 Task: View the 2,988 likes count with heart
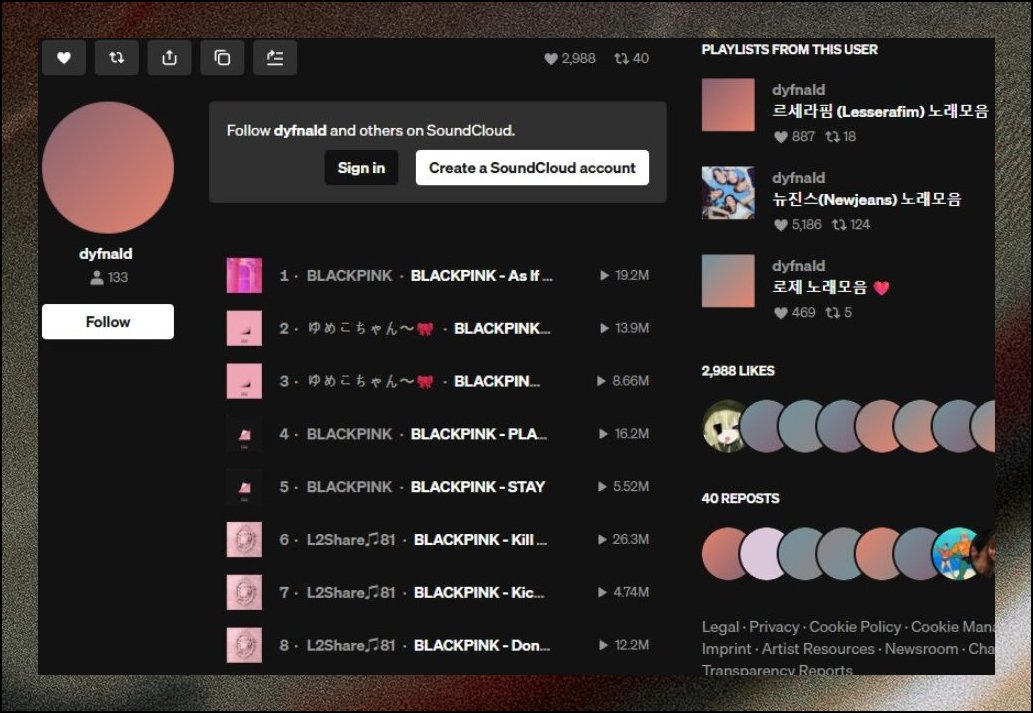pos(570,59)
